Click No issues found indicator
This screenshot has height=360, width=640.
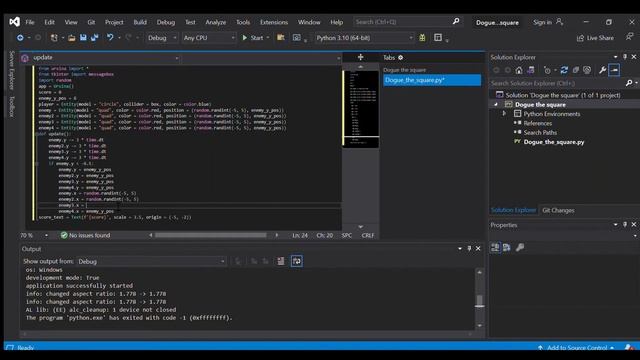click(x=85, y=235)
